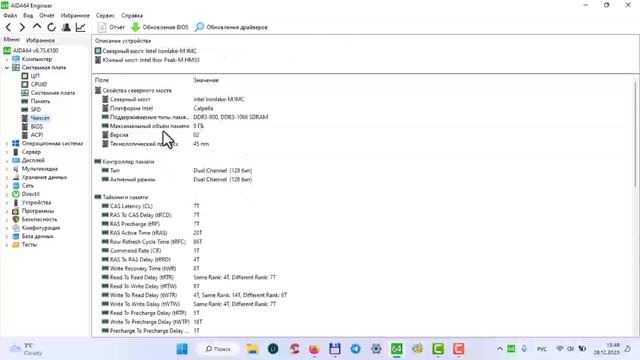Screen dimensions: 640x360
Task: Expand Операционная система tree node
Action: pyautogui.click(x=7, y=144)
